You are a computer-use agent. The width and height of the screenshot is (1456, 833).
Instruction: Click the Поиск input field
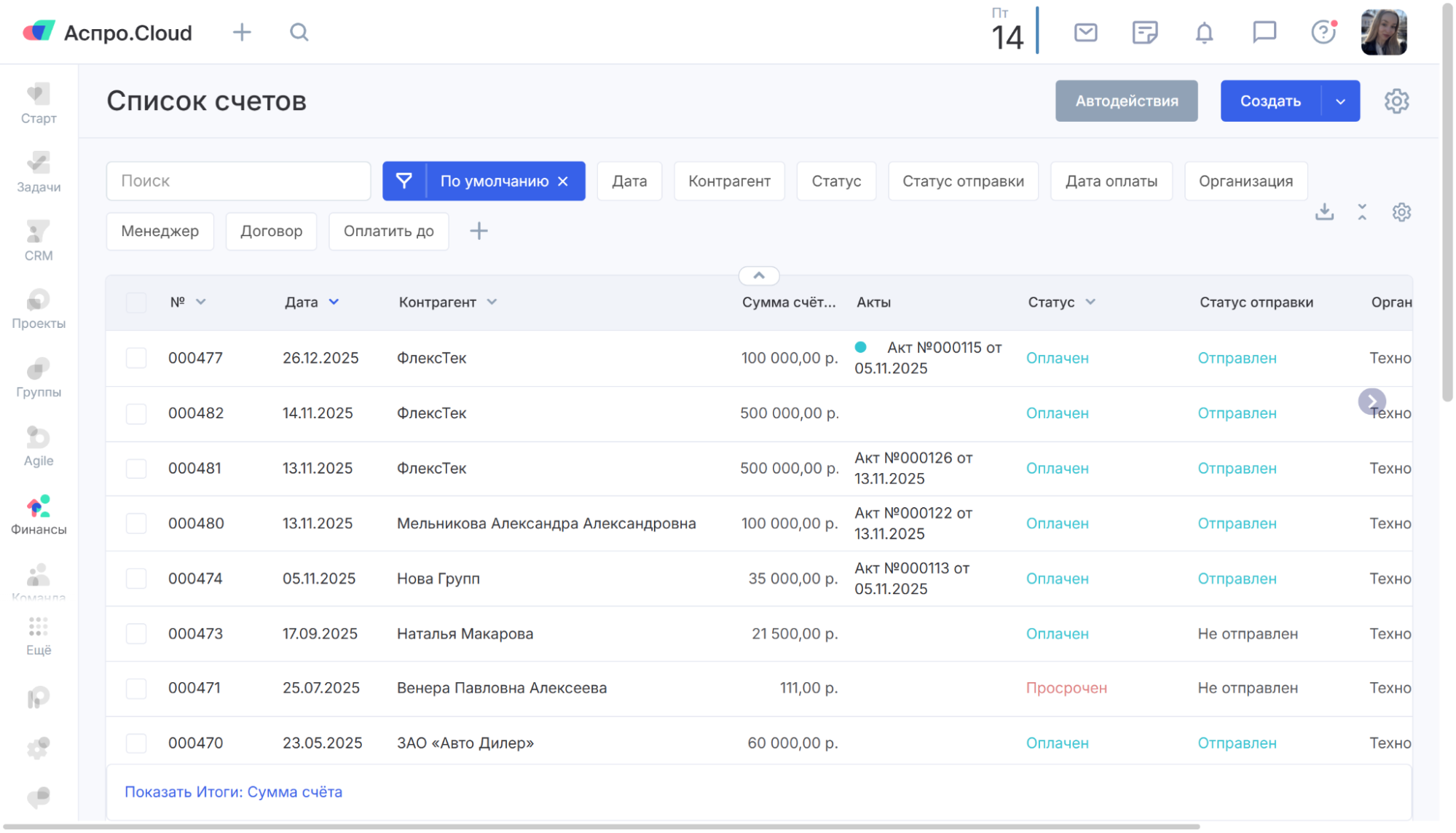(238, 181)
